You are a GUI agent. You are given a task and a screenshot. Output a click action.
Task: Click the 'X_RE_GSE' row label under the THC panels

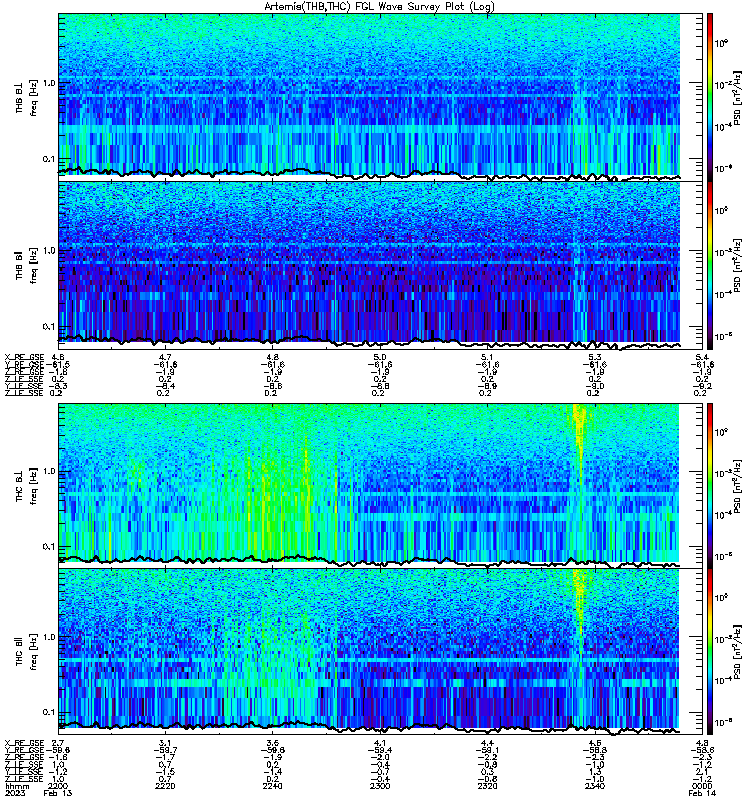[x=24, y=743]
